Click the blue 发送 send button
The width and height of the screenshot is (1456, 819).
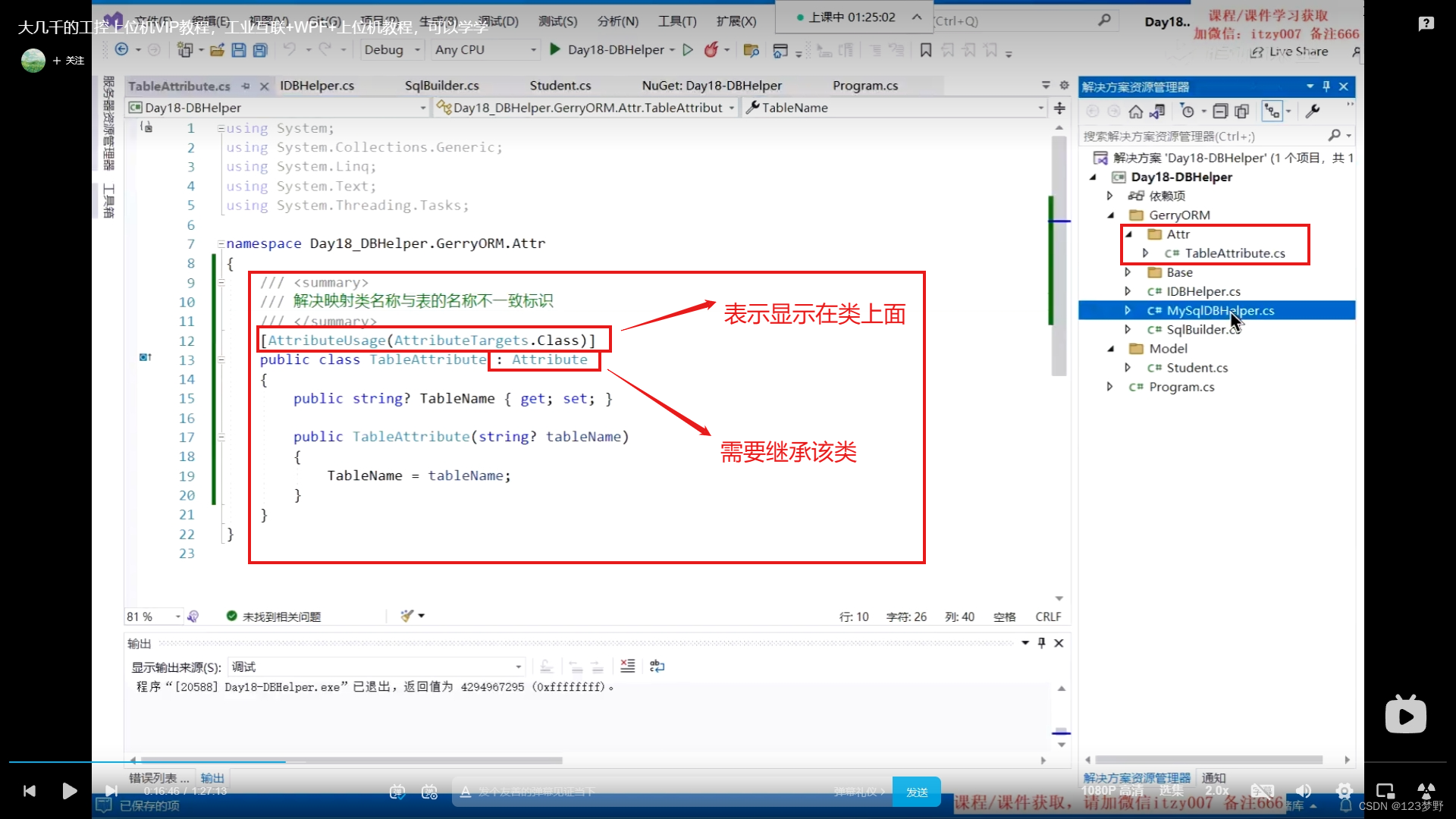click(916, 792)
